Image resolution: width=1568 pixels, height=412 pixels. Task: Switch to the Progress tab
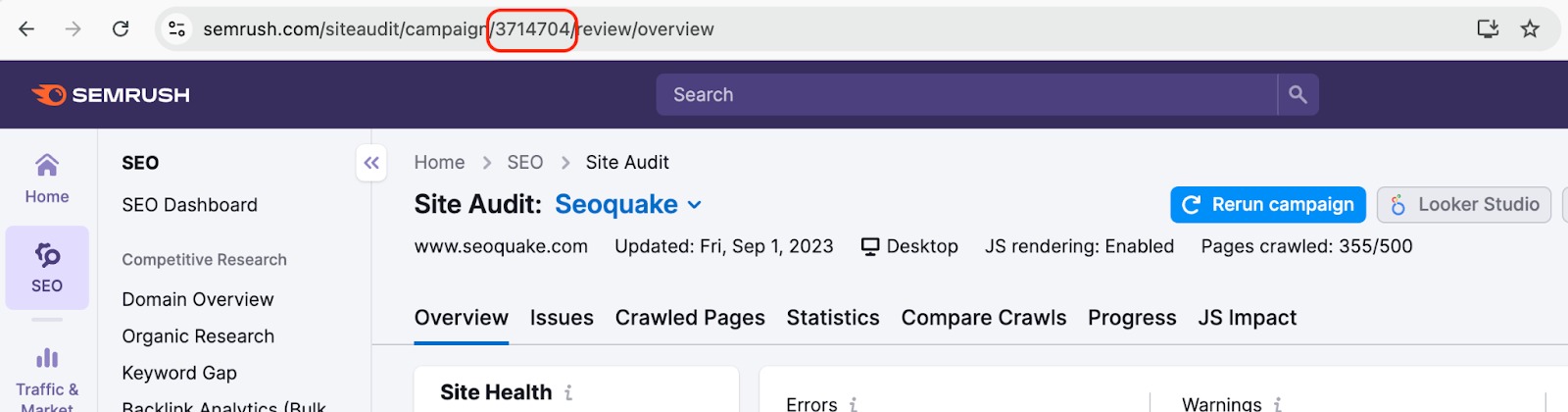click(x=1132, y=318)
